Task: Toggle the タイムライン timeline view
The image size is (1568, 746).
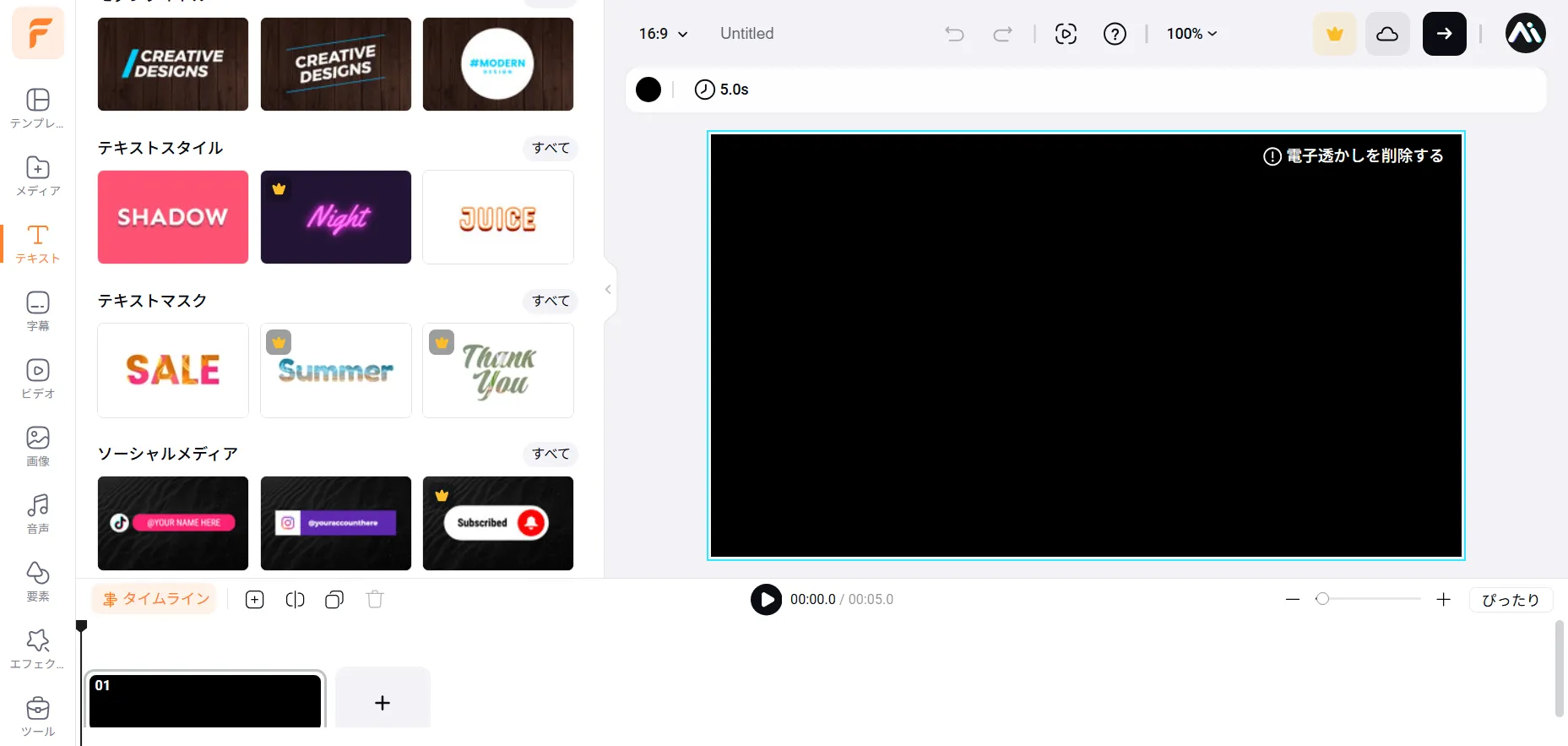Action: click(155, 599)
